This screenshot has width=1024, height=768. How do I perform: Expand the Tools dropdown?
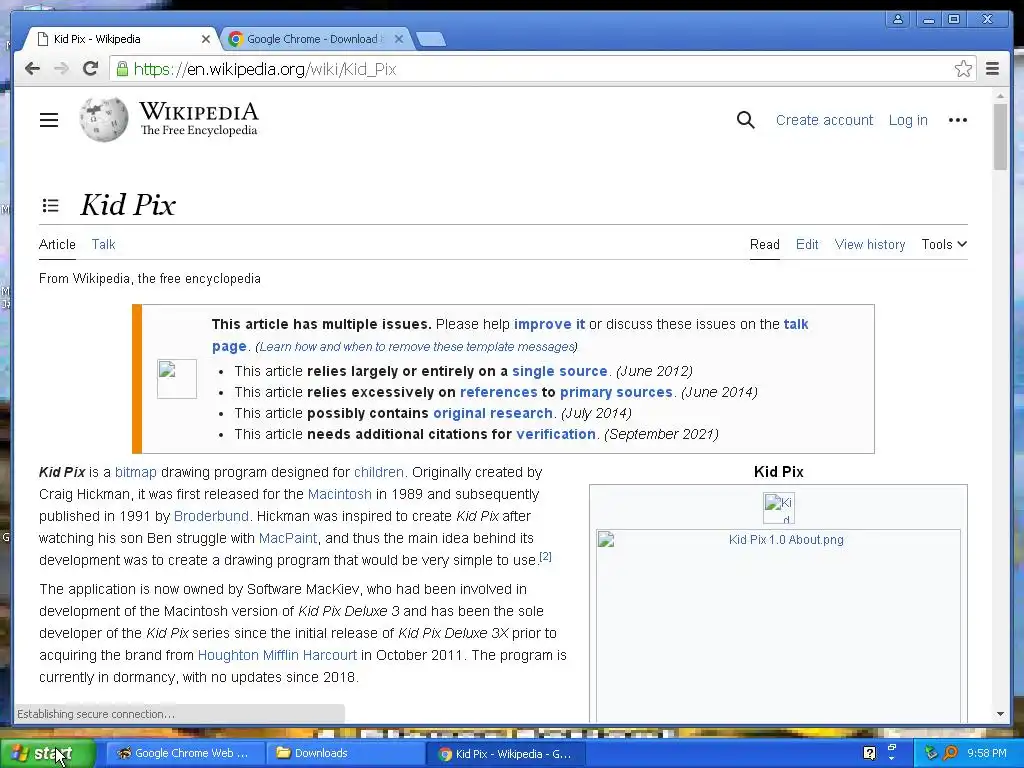944,244
